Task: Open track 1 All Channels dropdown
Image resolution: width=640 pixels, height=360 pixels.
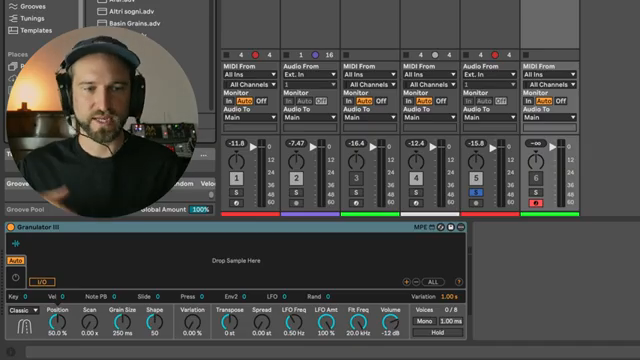Action: point(250,84)
